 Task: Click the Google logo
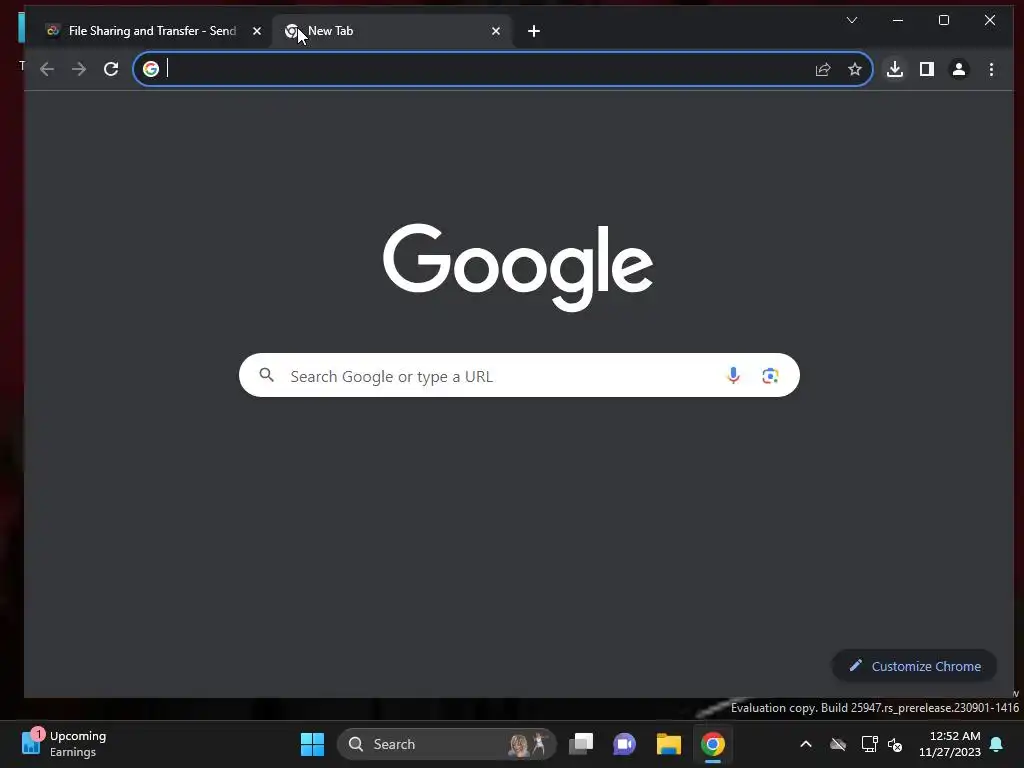click(x=518, y=266)
